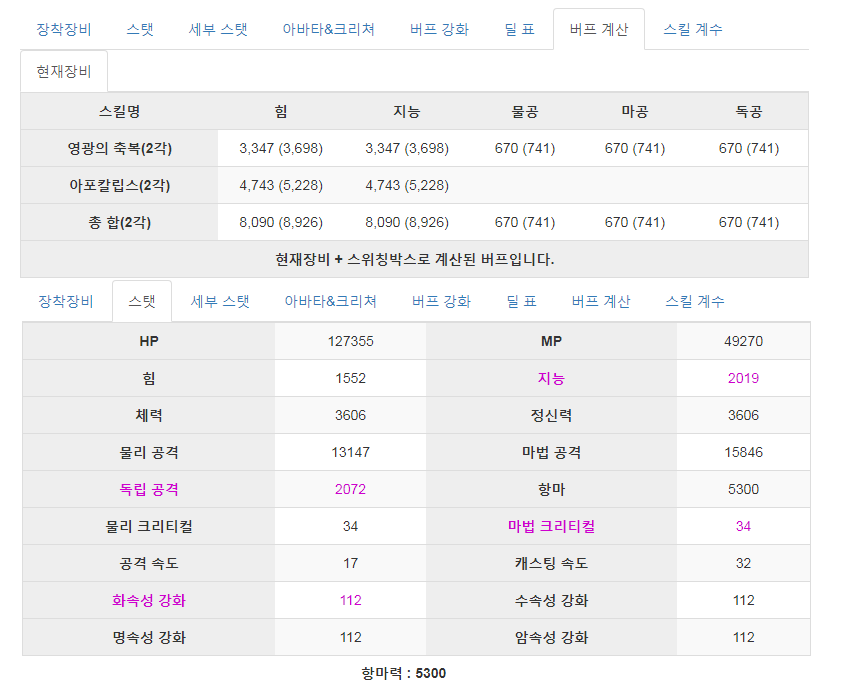Select the 총 합(2각) row label
Viewport: 857px width, 685px height.
click(x=119, y=223)
